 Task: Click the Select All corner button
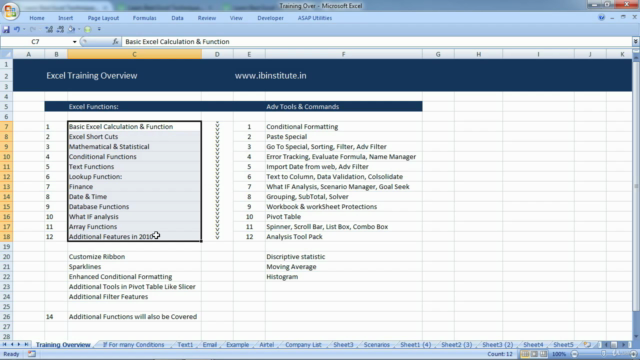click(7, 54)
